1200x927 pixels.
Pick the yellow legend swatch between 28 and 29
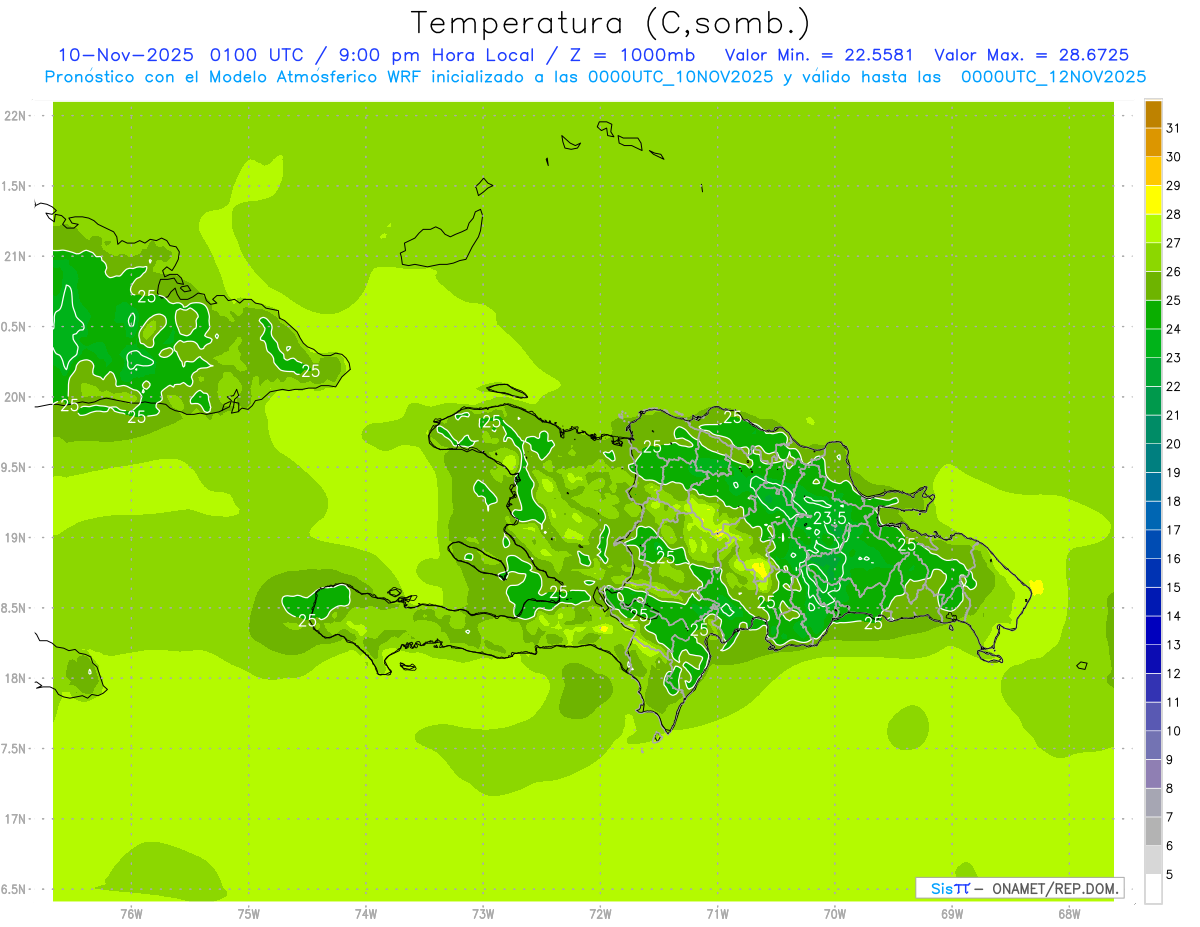point(1153,200)
